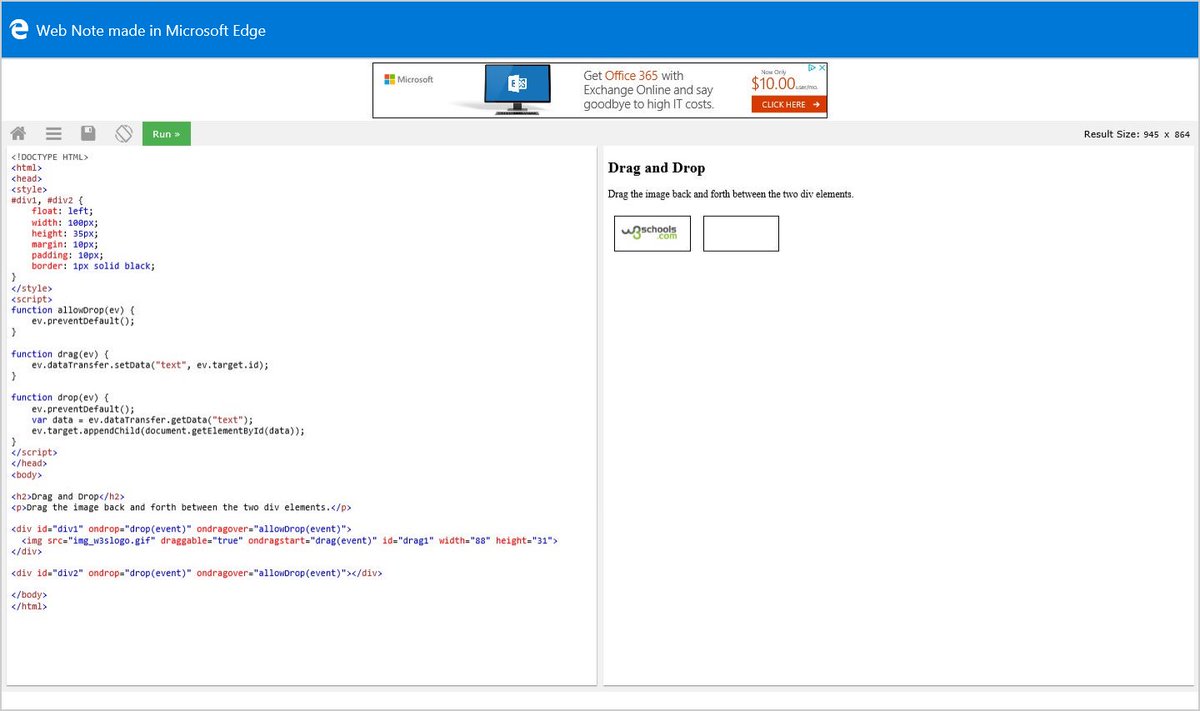Click the 'ev.dataTransfer.setData' code line
This screenshot has width=1200, height=711.
(x=150, y=365)
